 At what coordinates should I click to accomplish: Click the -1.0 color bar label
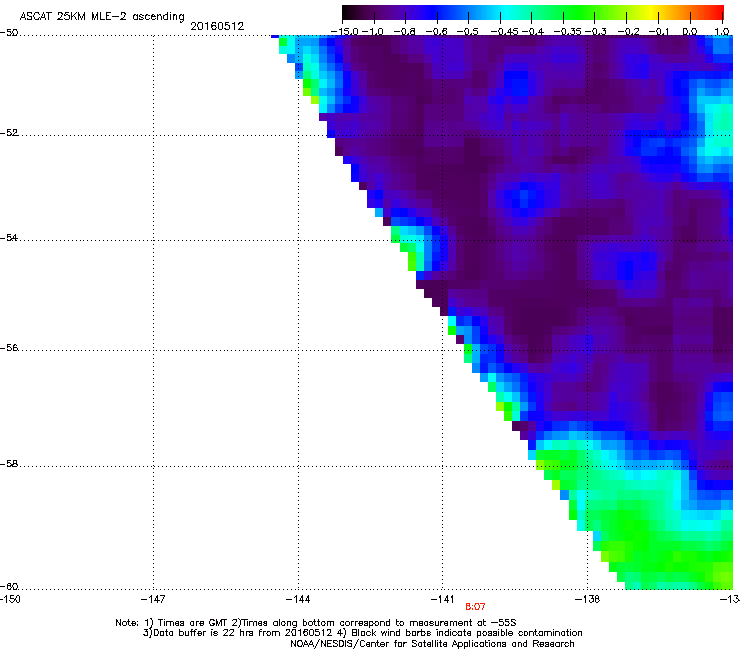tap(373, 32)
